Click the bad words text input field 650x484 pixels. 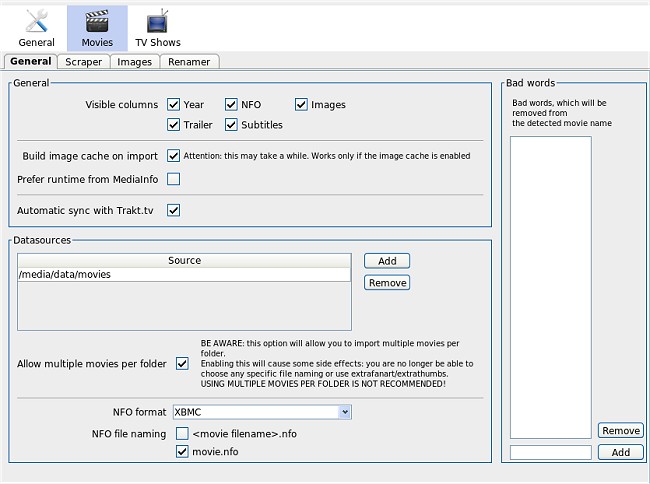click(550, 453)
